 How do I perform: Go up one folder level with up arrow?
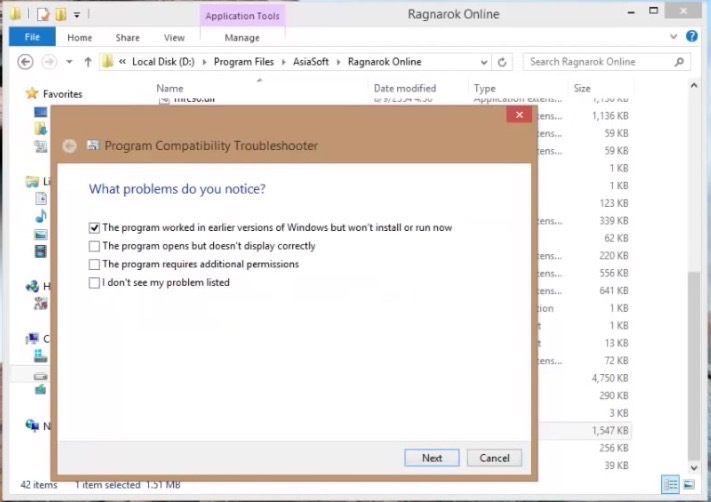(88, 62)
